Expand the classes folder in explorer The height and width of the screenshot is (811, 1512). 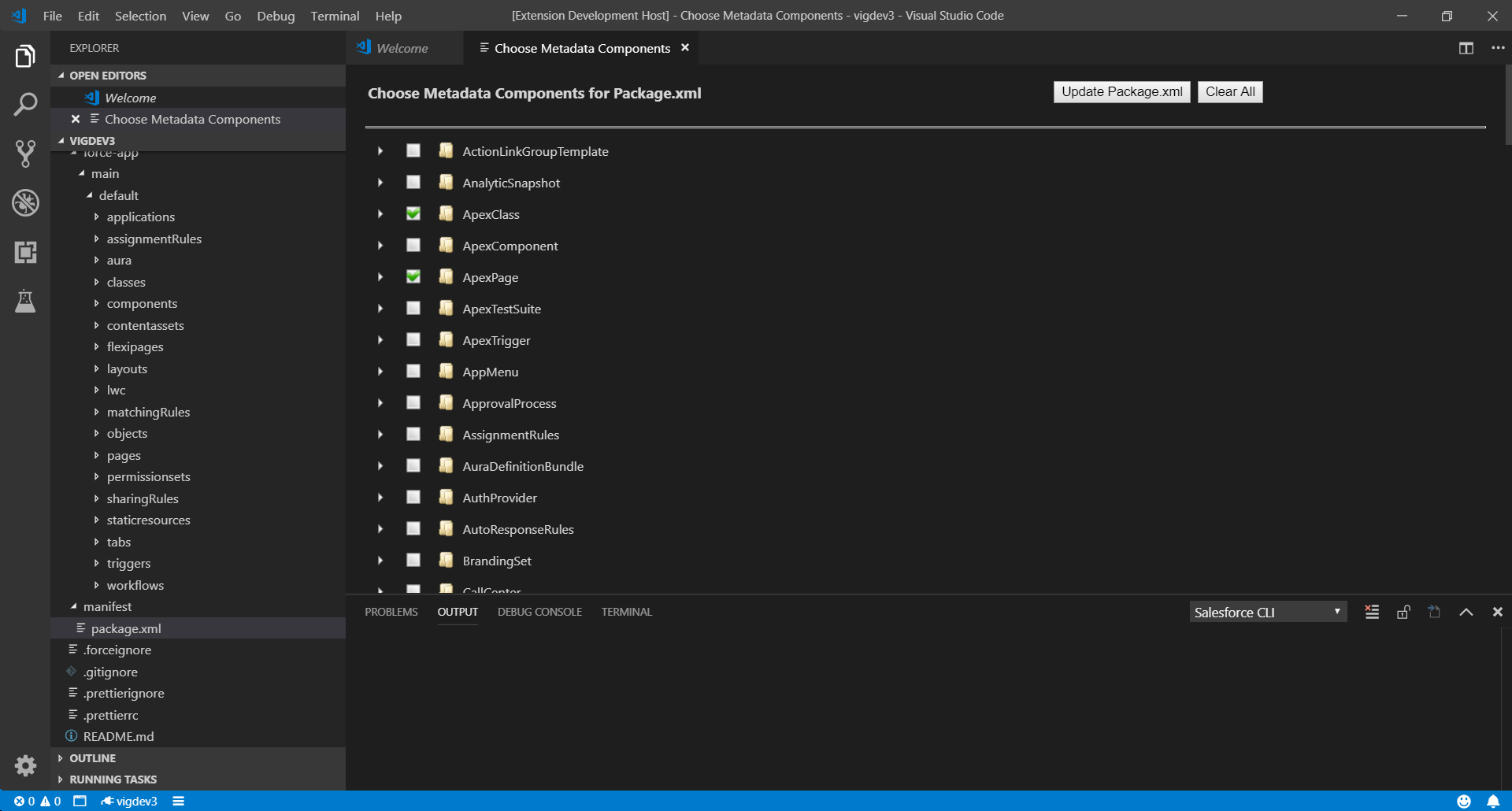[126, 282]
